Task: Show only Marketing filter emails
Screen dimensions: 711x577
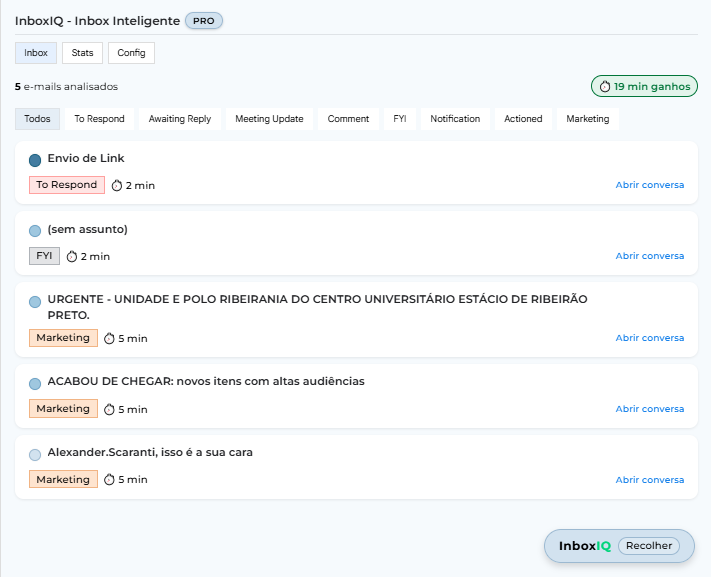Action: (587, 119)
